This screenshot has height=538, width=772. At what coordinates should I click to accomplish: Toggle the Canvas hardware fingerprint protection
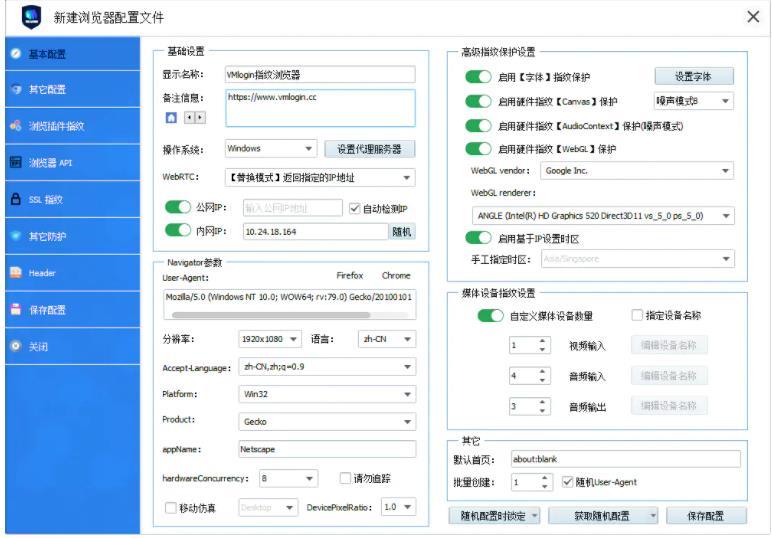coord(478,101)
